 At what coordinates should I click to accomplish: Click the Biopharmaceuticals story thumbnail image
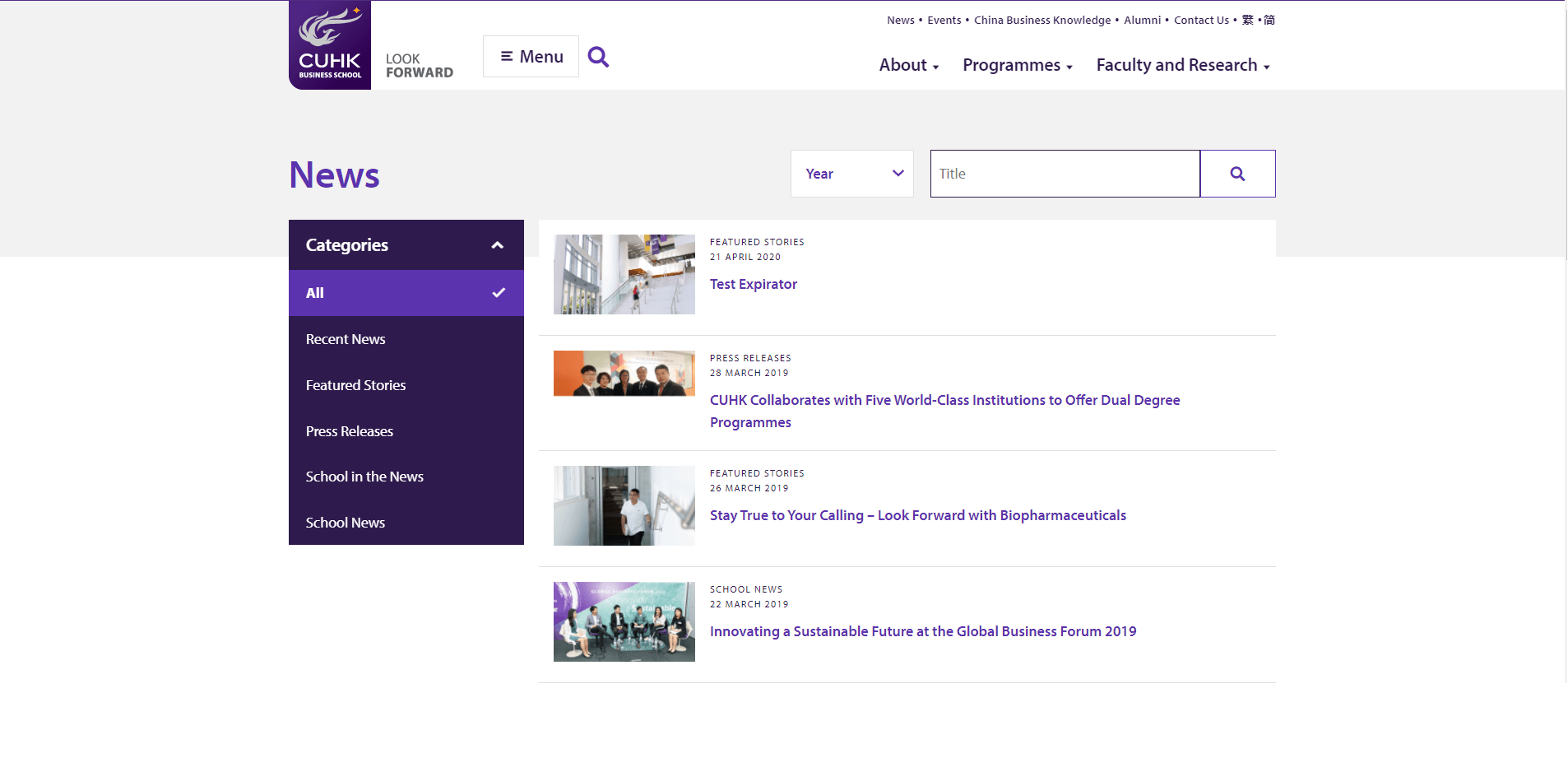(x=624, y=505)
